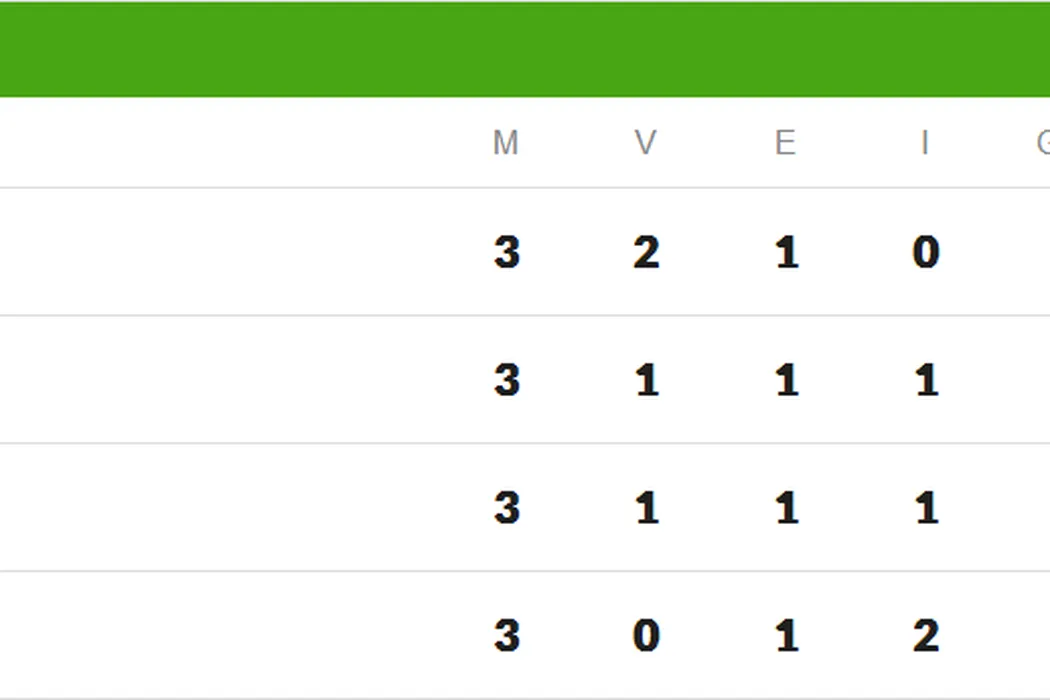Click the second row's M value
The width and height of the screenshot is (1050, 700).
pyautogui.click(x=507, y=380)
